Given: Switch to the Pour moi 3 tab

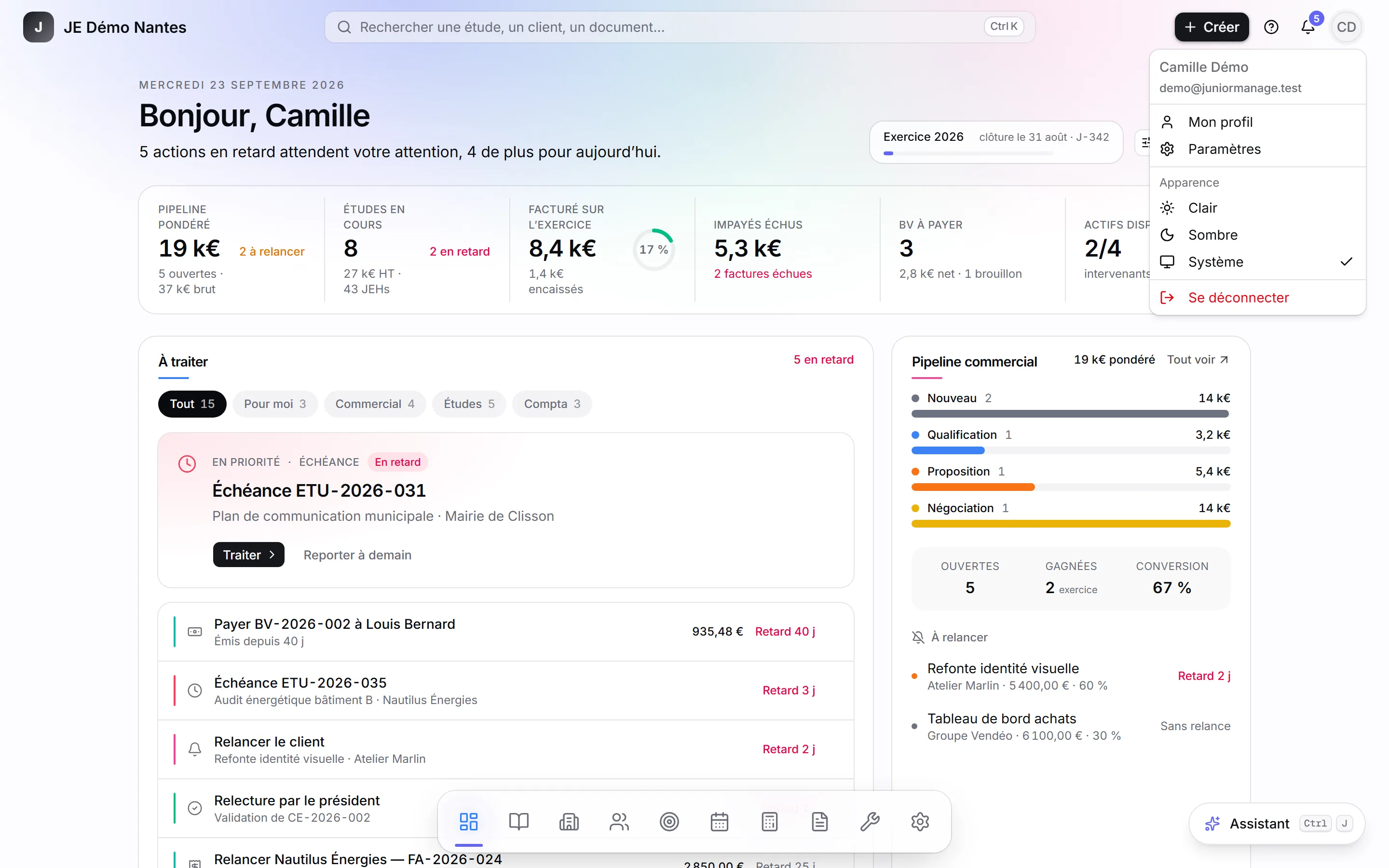Looking at the screenshot, I should coord(275,404).
